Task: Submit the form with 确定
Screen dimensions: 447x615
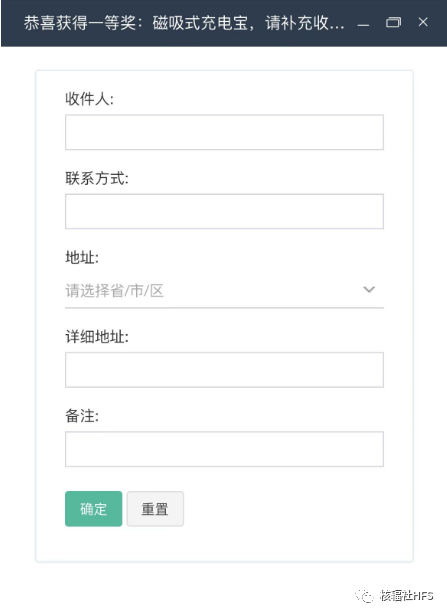Action: tap(93, 509)
